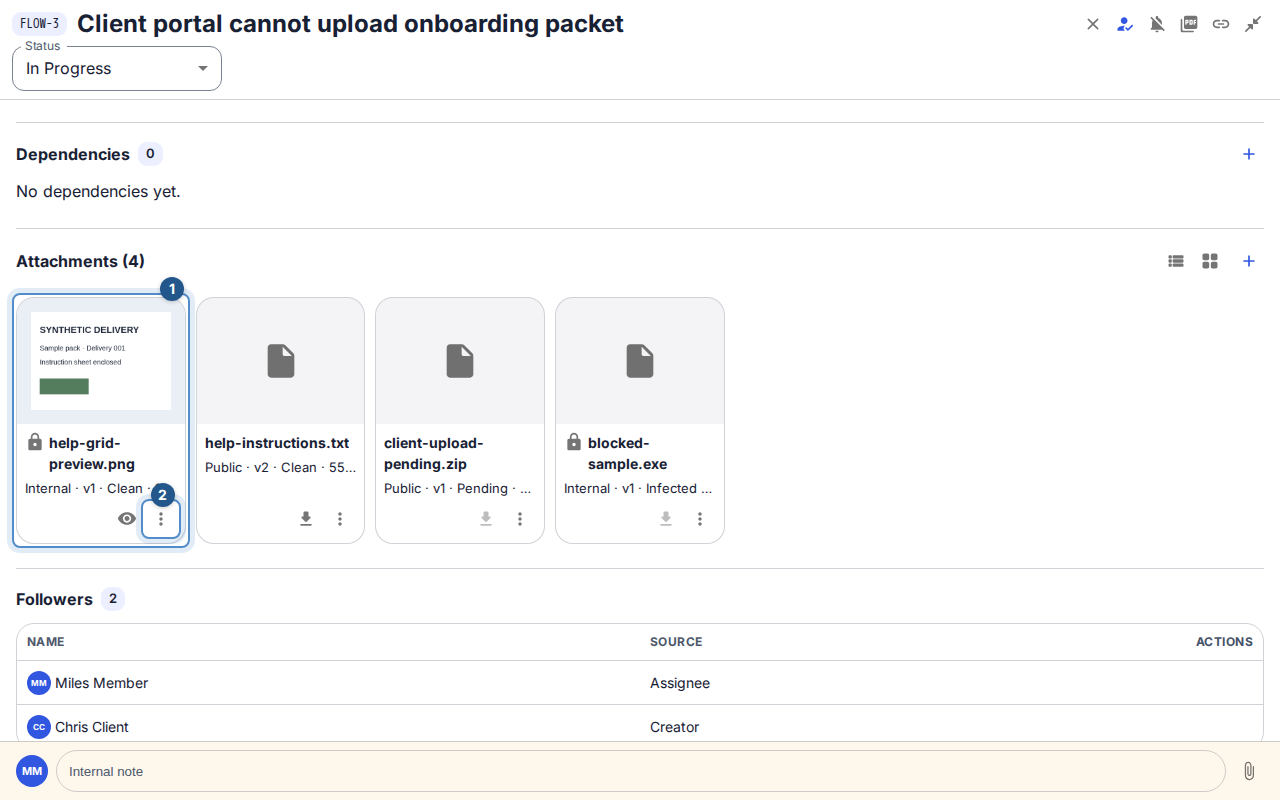
Task: Click 'No dependencies yet.' text
Action: coord(98,191)
